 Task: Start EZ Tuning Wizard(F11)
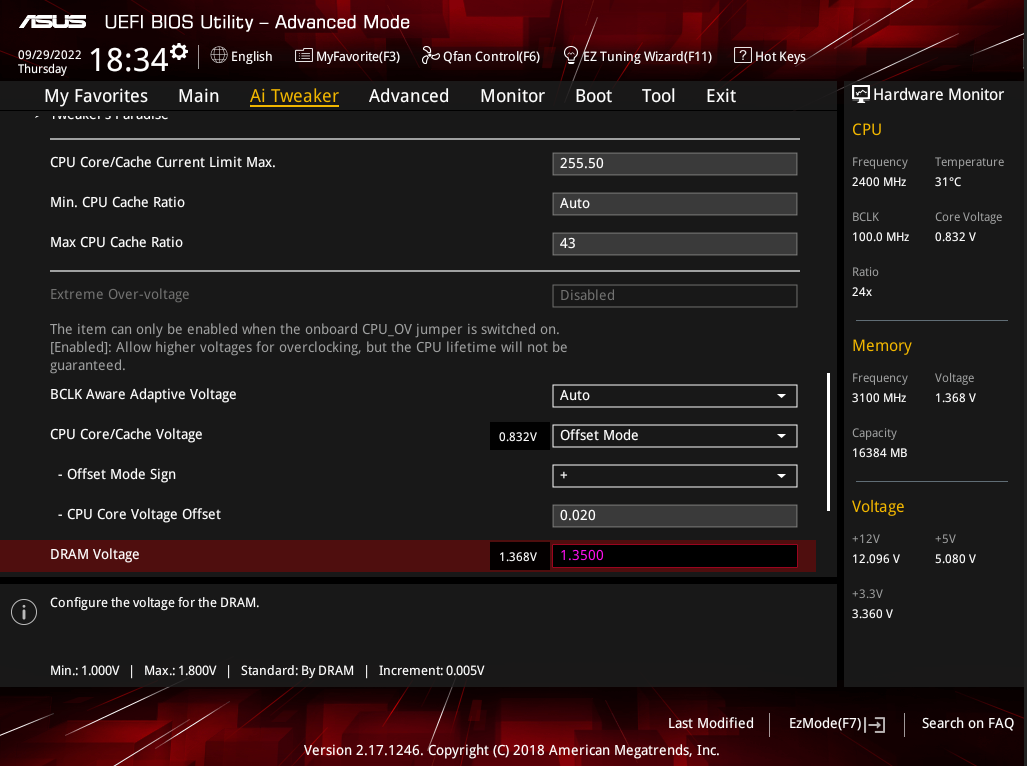pyautogui.click(x=647, y=56)
